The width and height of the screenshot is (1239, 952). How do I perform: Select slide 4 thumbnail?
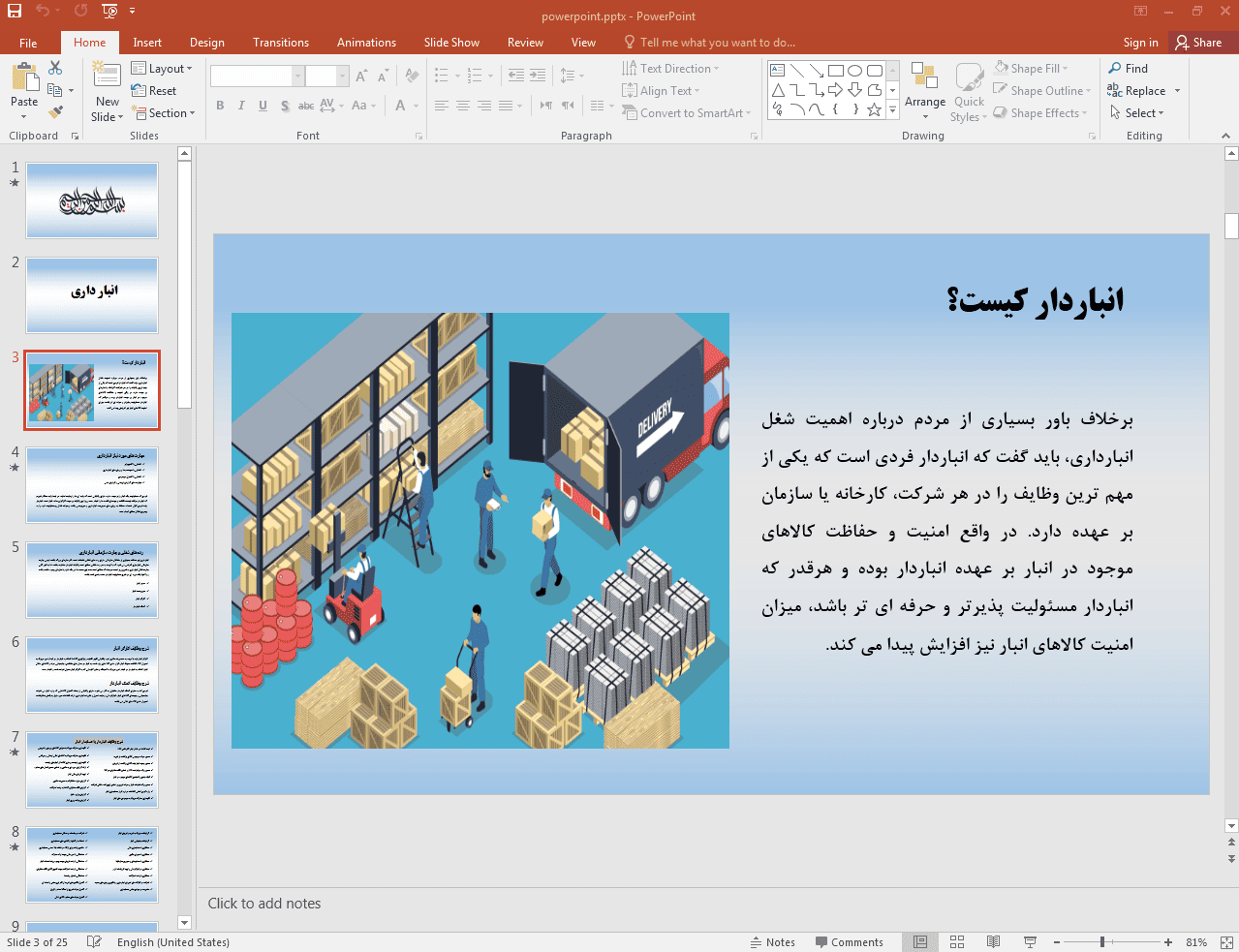92,485
